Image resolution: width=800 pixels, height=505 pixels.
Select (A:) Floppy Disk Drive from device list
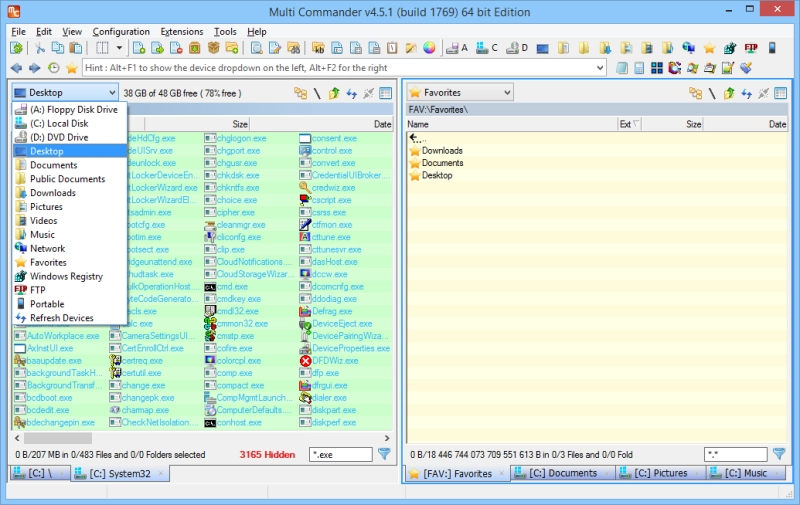tap(70, 110)
